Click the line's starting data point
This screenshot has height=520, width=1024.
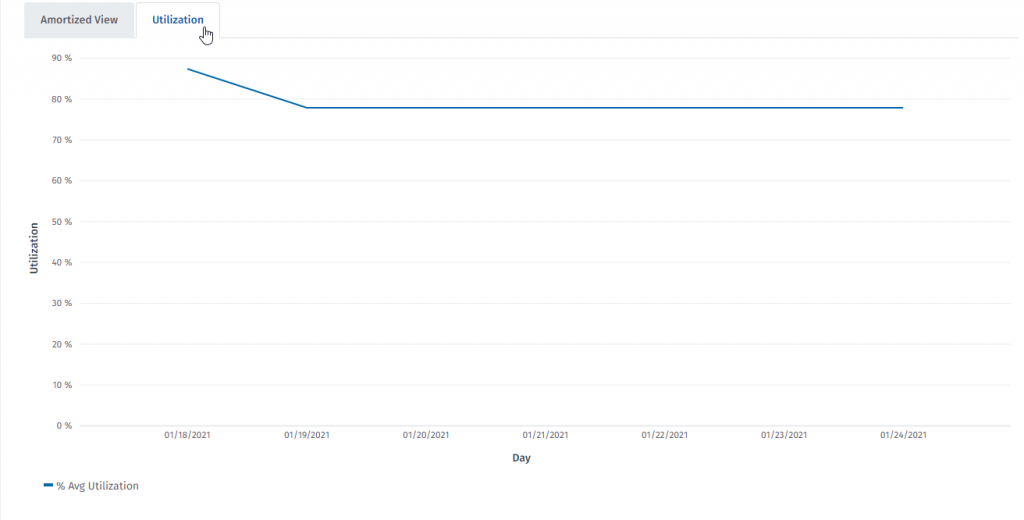coord(188,69)
